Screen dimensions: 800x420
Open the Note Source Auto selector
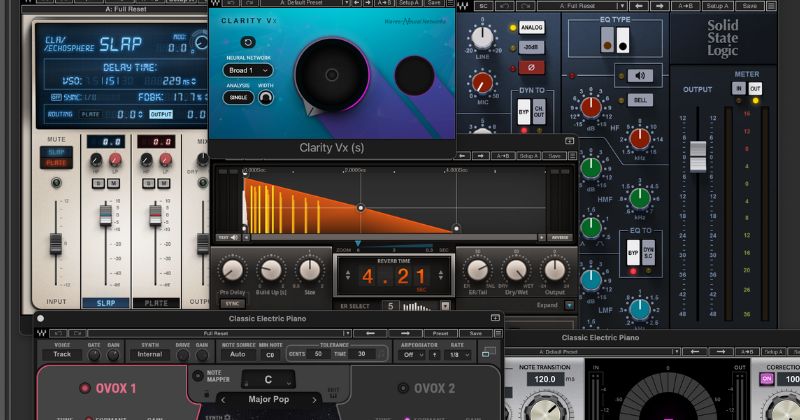point(237,354)
